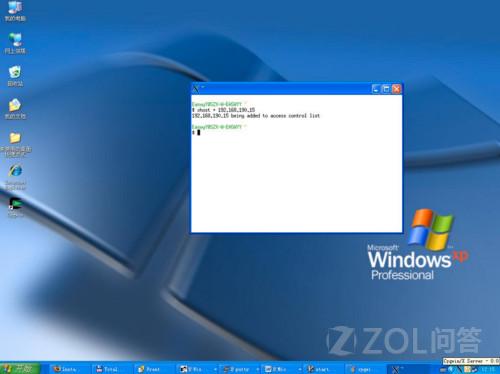Switch to the third taskbar button
The width and height of the screenshot is (500, 374).
click(x=154, y=369)
